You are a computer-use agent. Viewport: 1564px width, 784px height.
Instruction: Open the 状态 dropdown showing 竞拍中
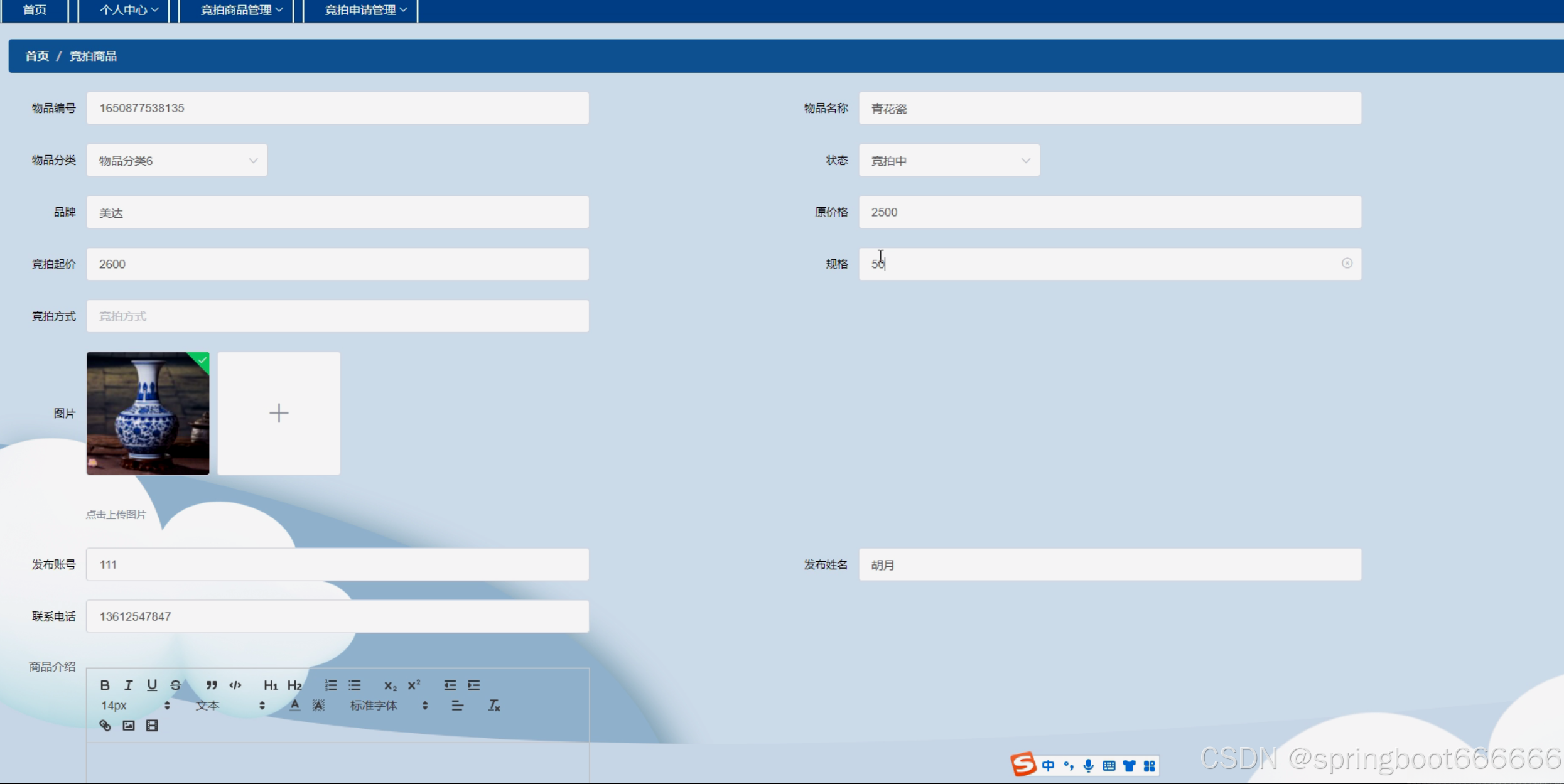pyautogui.click(x=949, y=161)
